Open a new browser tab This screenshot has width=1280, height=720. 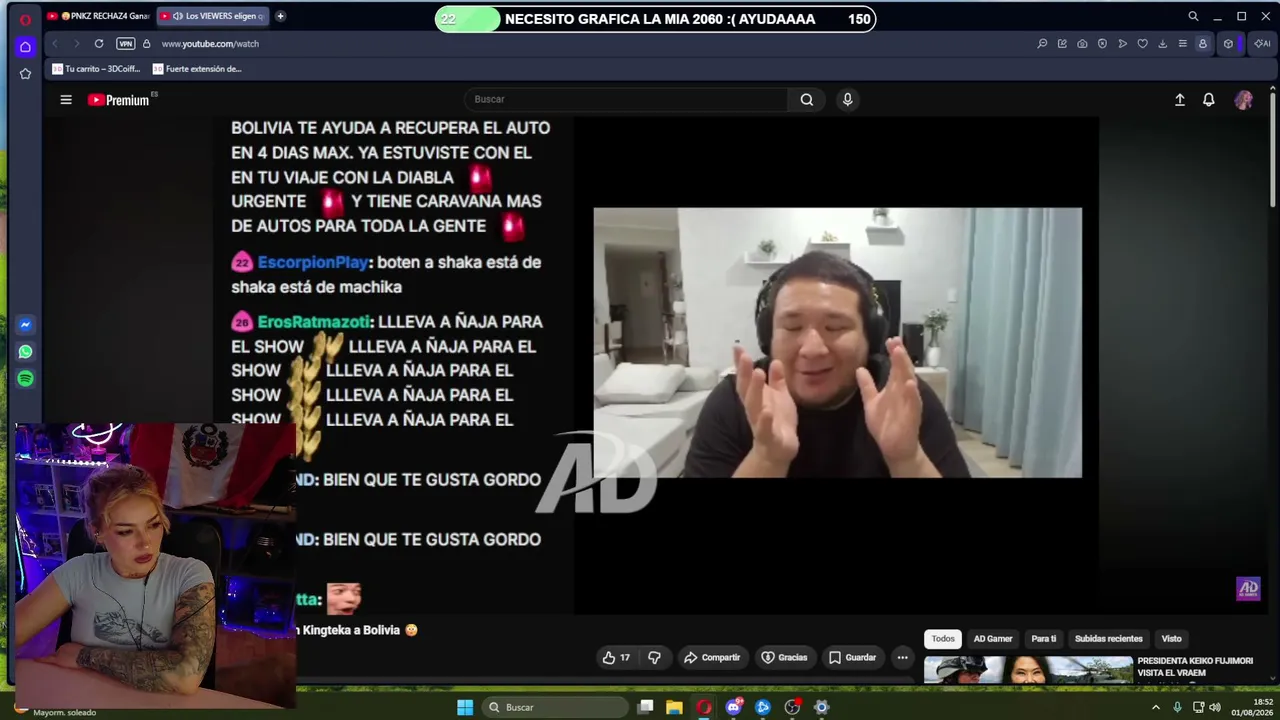pos(280,16)
